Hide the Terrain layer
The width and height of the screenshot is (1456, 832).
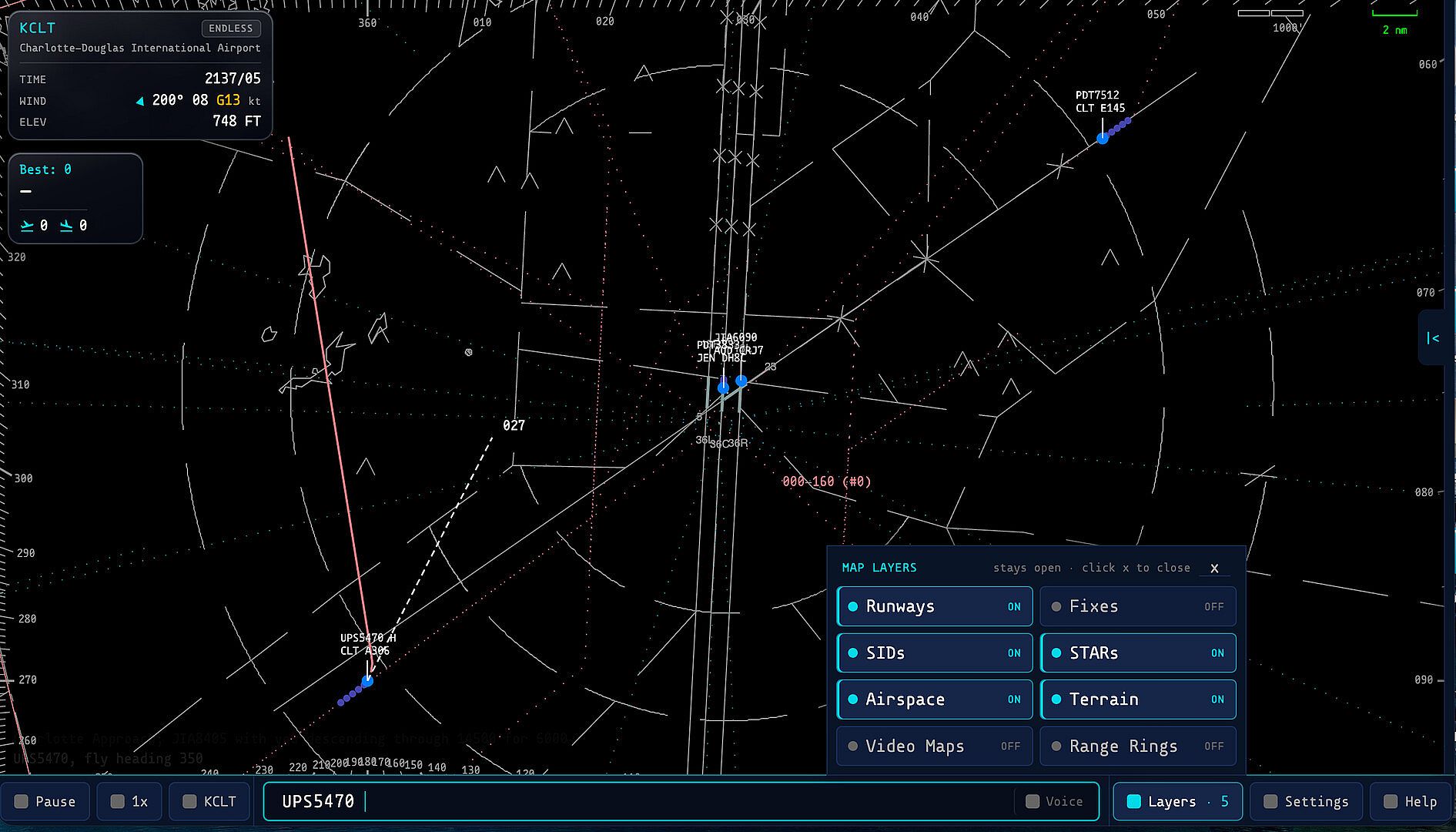pos(1138,699)
